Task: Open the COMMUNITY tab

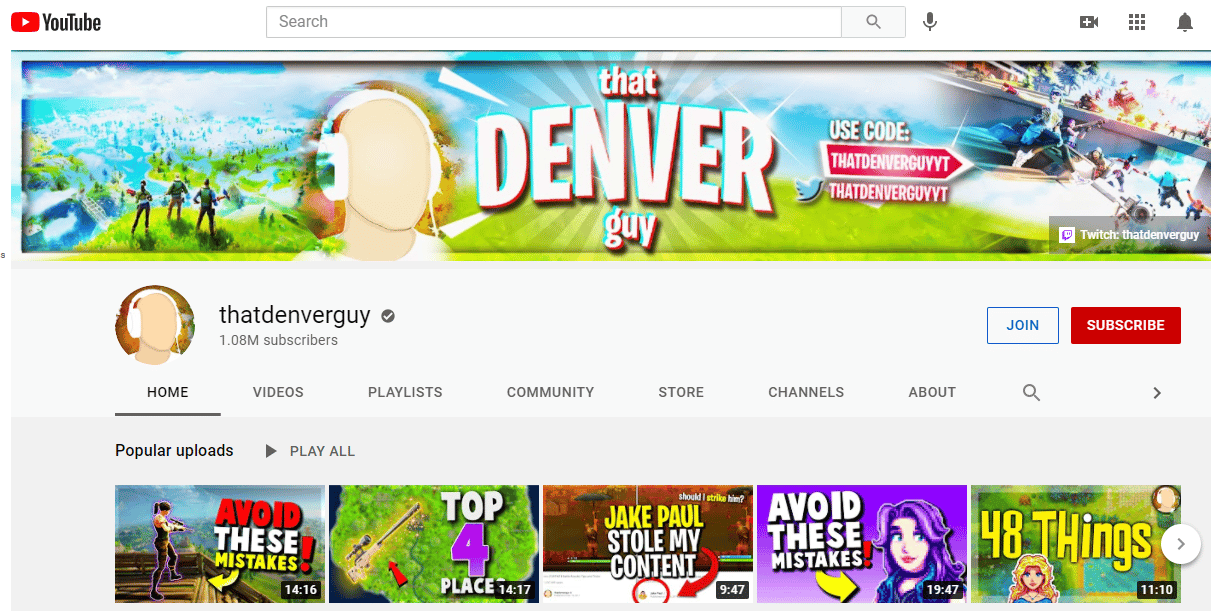Action: (x=550, y=392)
